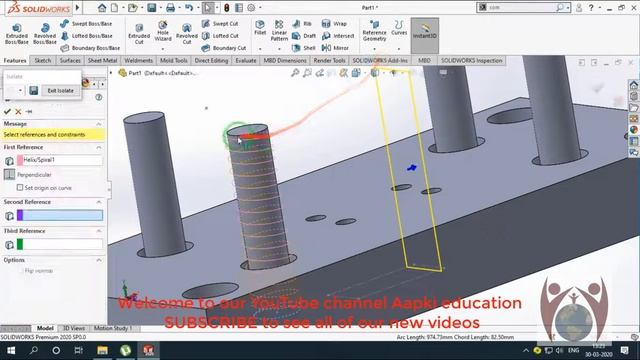This screenshot has height=360, width=640.
Task: Open the Curves tools
Action: pos(399,28)
